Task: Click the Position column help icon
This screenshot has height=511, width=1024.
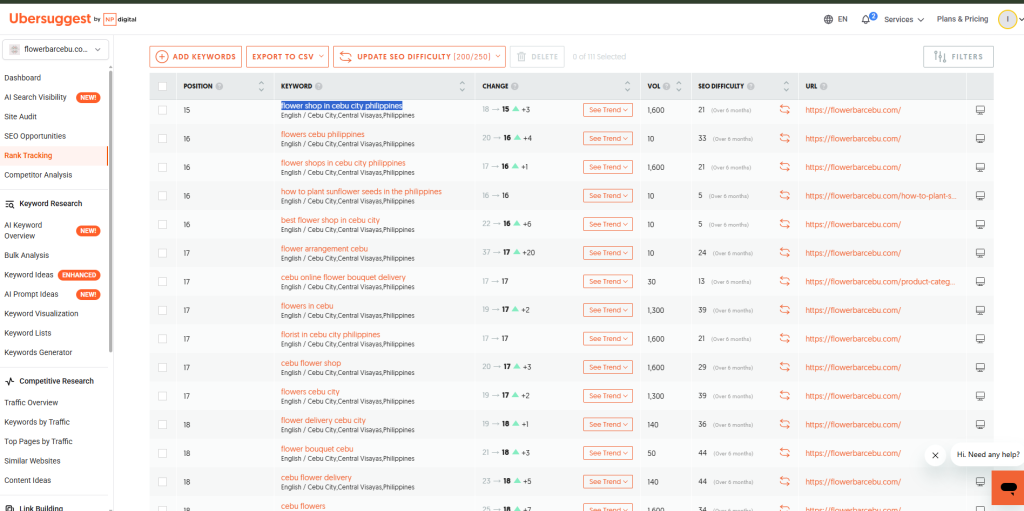Action: click(x=219, y=86)
